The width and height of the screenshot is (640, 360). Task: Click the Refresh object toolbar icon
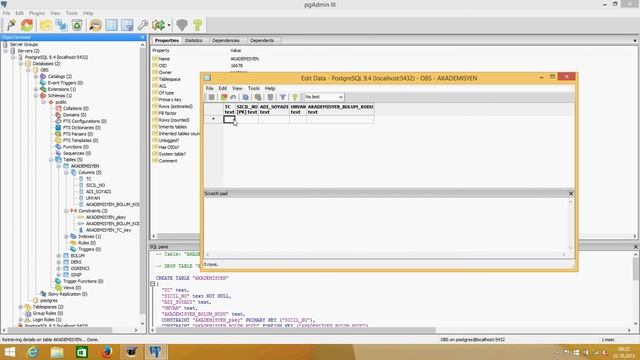27,25
